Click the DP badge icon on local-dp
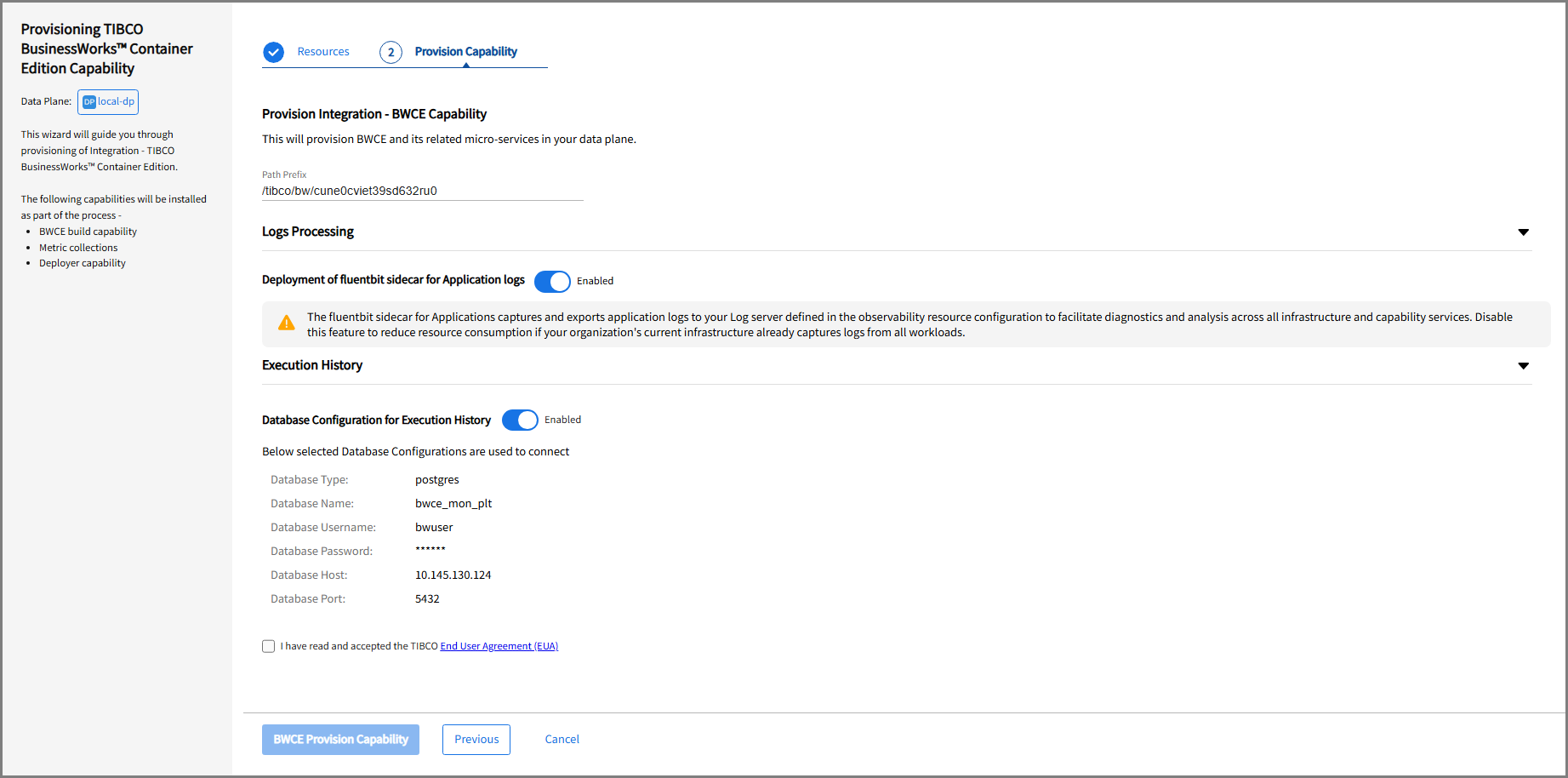The image size is (1568, 778). coord(89,102)
